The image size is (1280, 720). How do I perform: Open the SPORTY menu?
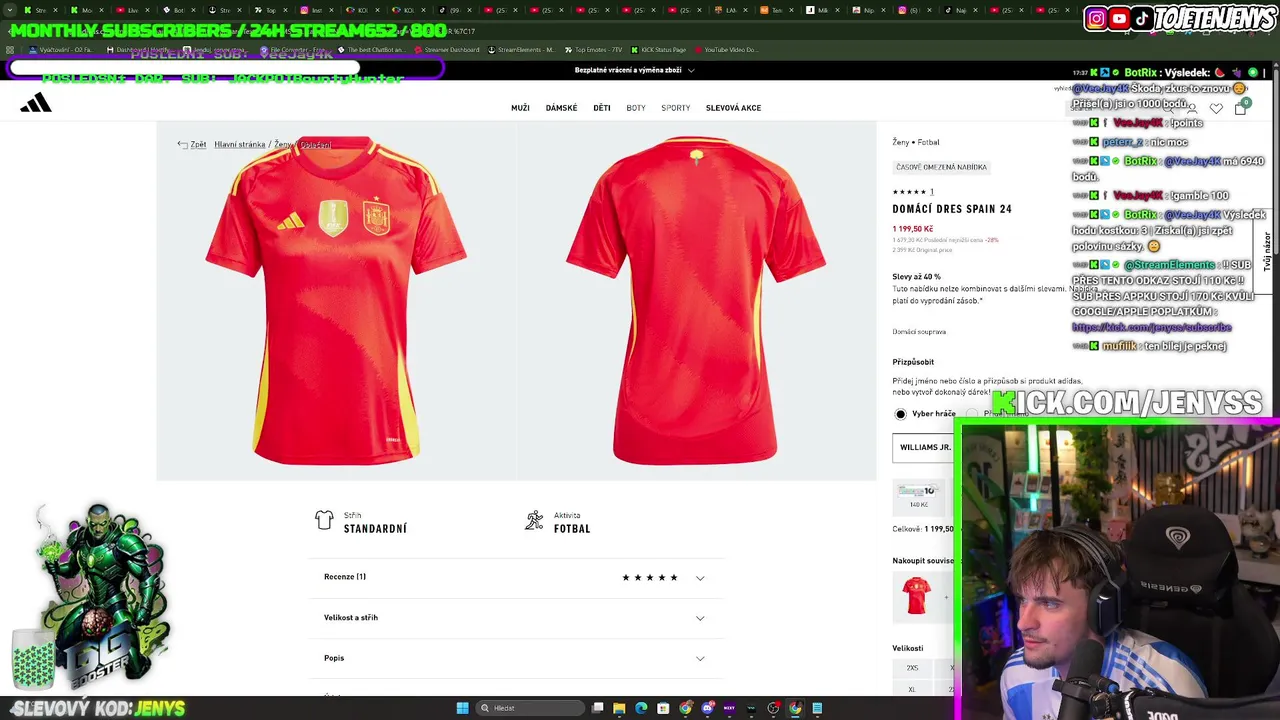pyautogui.click(x=675, y=108)
